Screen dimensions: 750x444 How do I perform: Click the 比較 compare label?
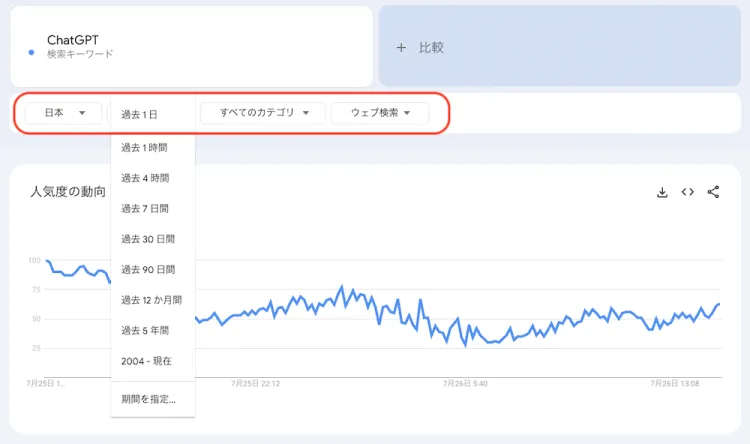tap(431, 47)
